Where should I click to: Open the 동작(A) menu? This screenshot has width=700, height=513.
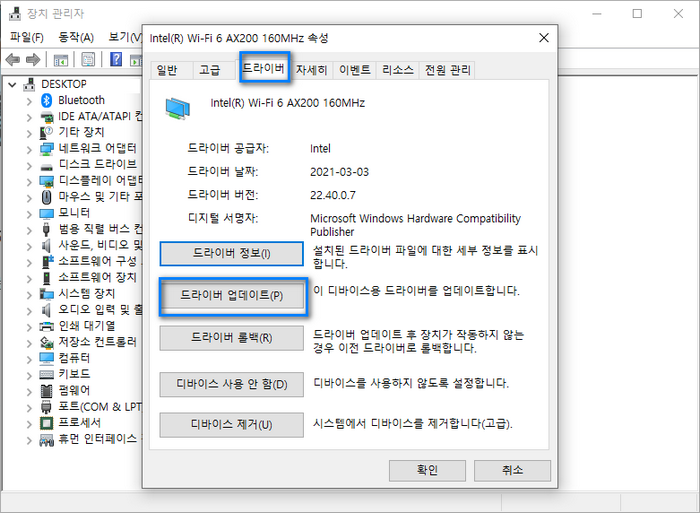tap(76, 37)
